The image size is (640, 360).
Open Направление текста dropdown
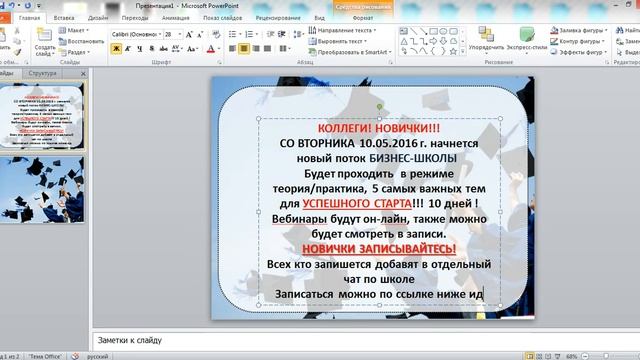[x=342, y=30]
